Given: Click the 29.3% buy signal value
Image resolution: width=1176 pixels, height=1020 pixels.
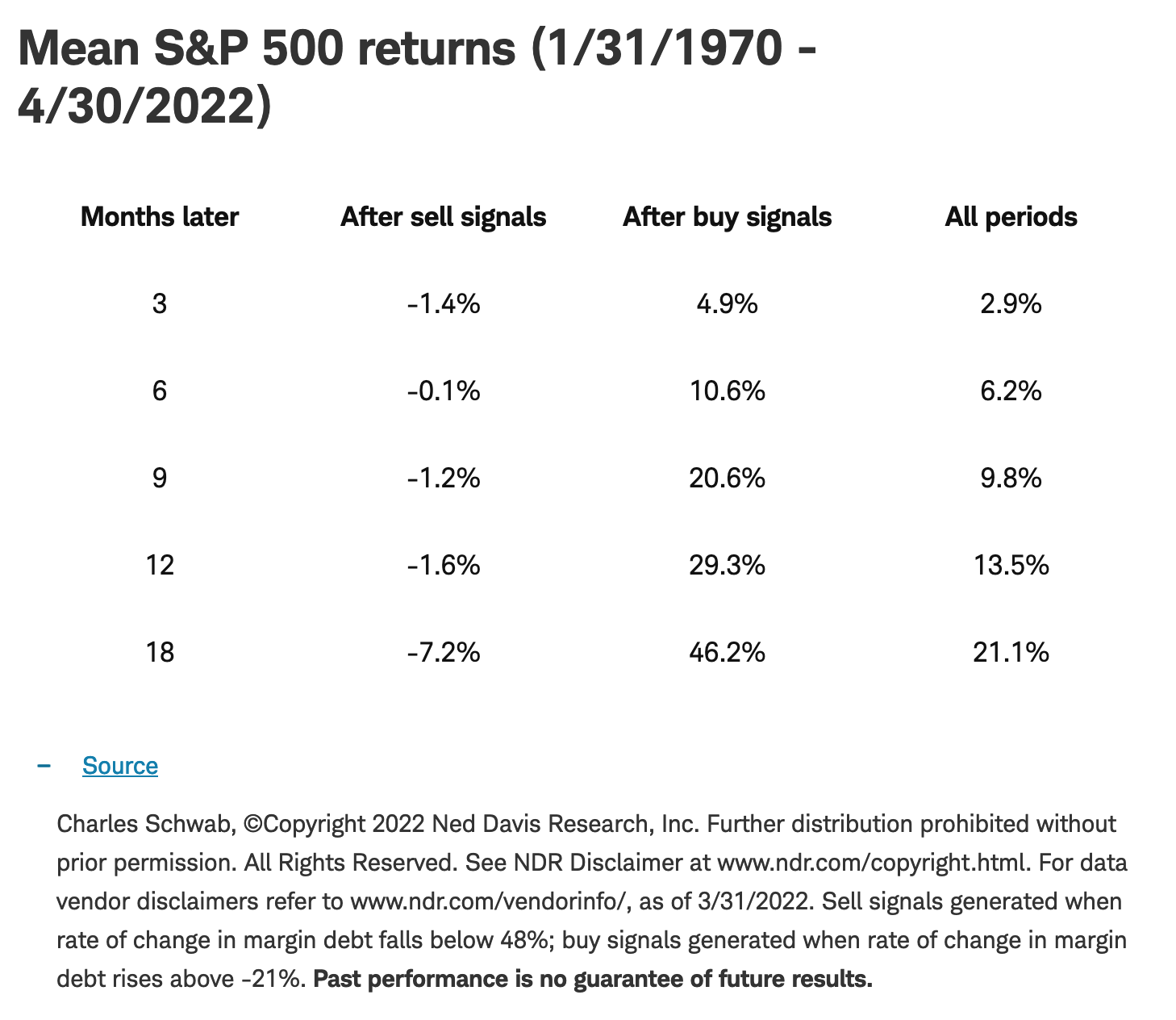Looking at the screenshot, I should tap(727, 565).
